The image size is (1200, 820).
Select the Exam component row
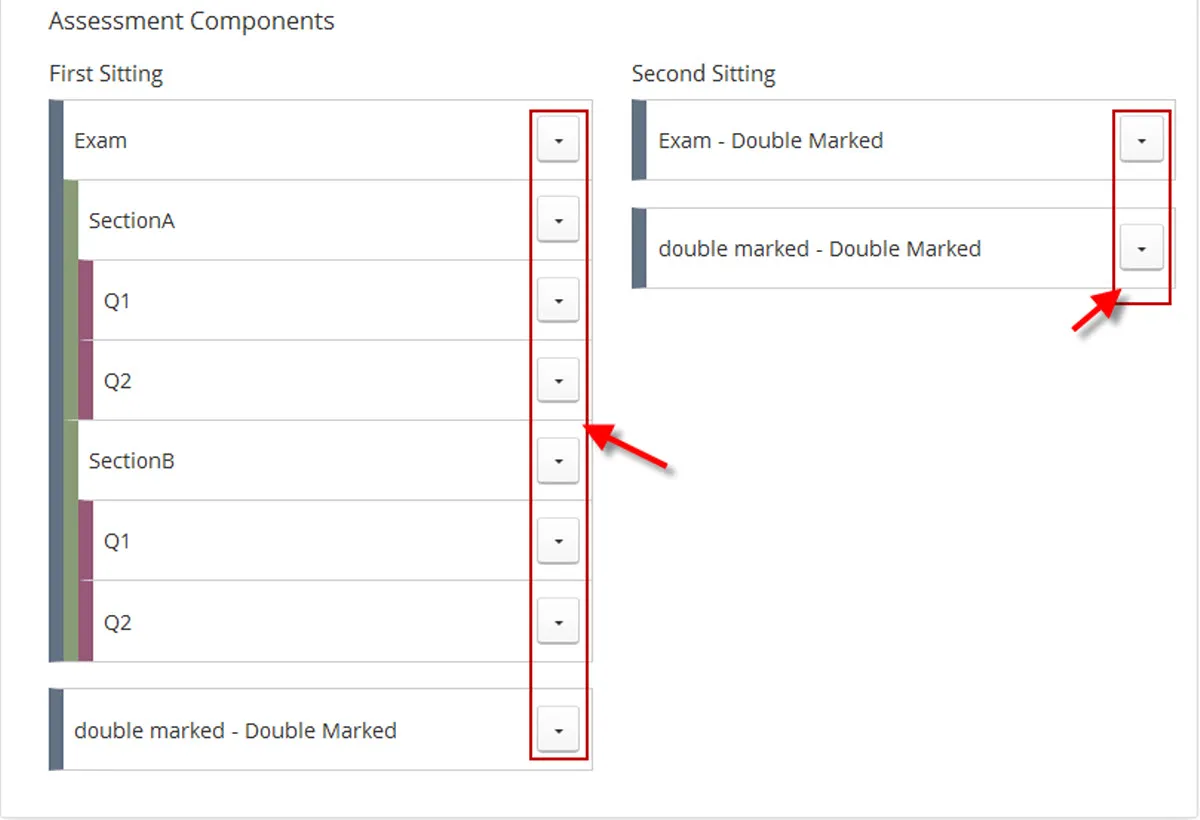pyautogui.click(x=250, y=140)
